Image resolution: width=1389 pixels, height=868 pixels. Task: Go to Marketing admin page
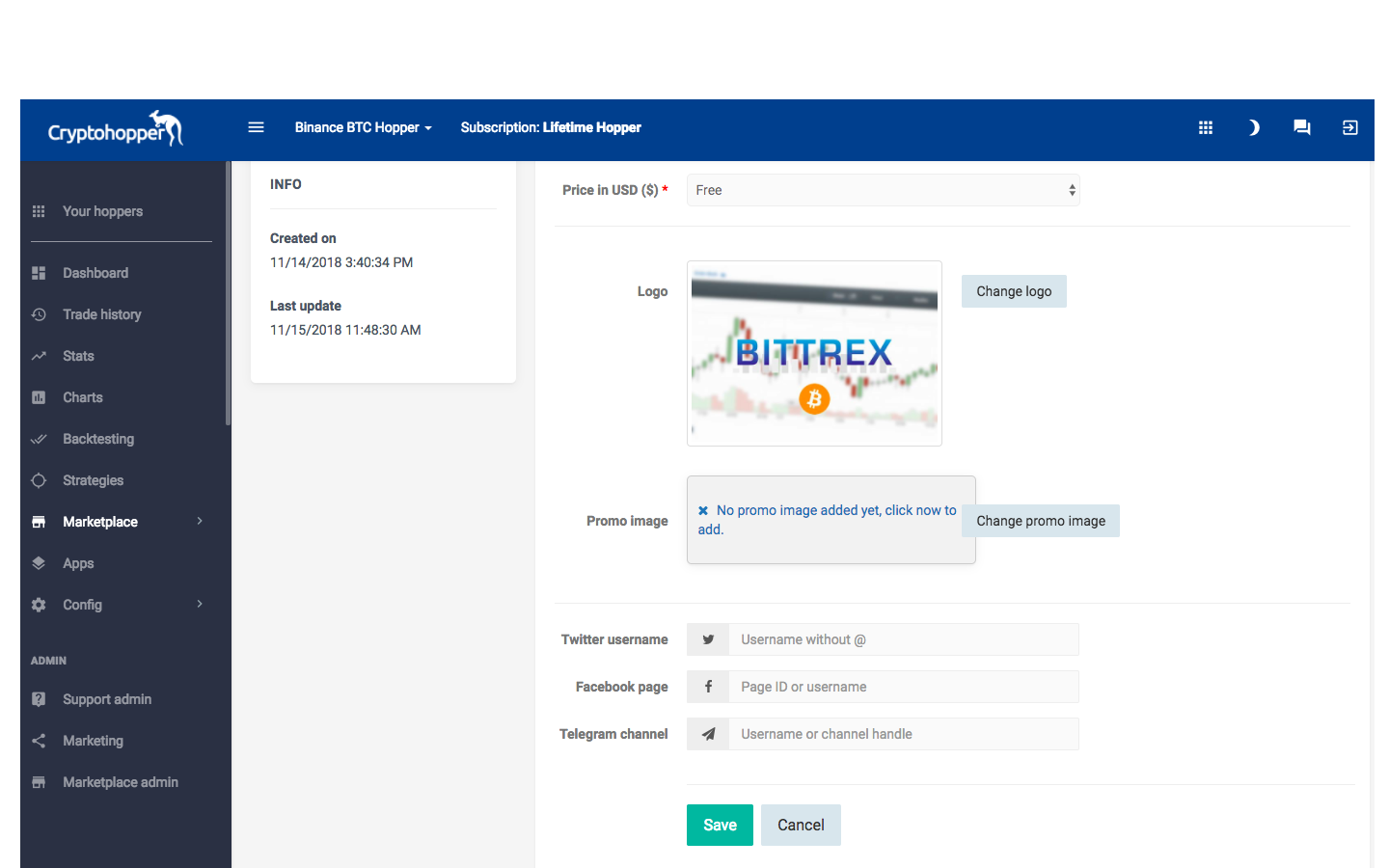pyautogui.click(x=93, y=741)
